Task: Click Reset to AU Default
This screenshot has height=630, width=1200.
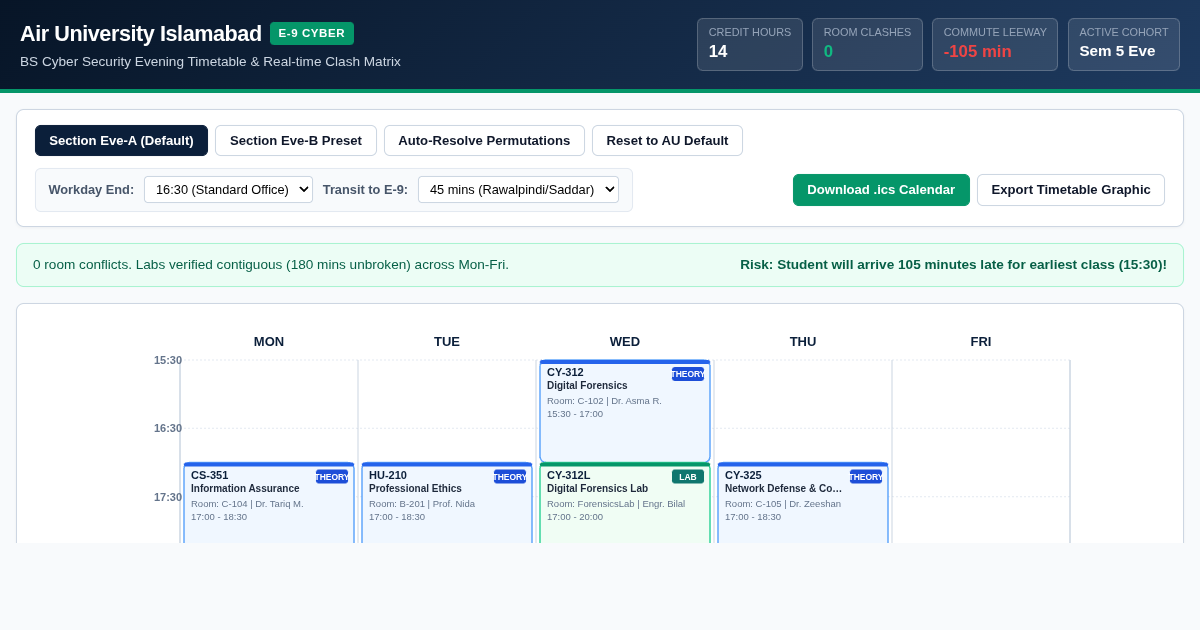Action: pos(667,140)
